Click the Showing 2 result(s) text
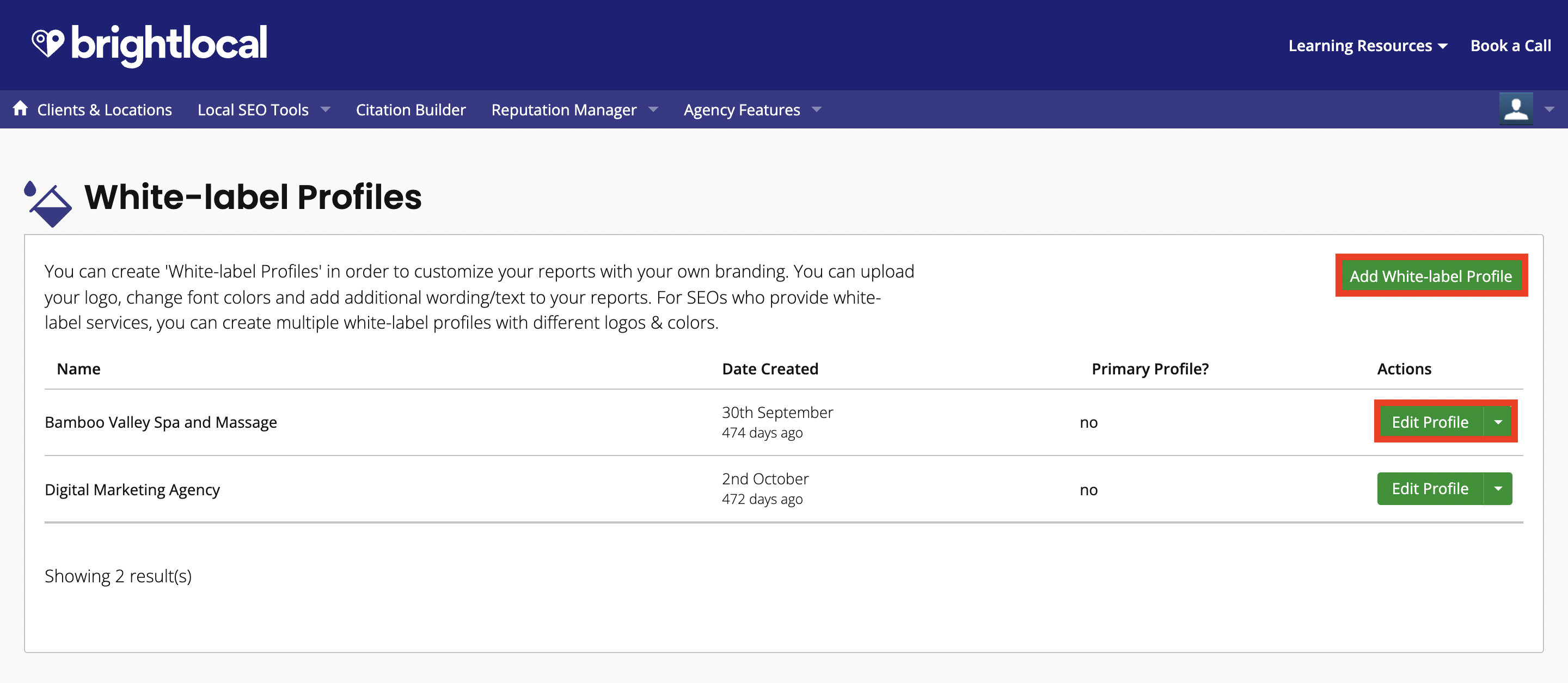 118,575
